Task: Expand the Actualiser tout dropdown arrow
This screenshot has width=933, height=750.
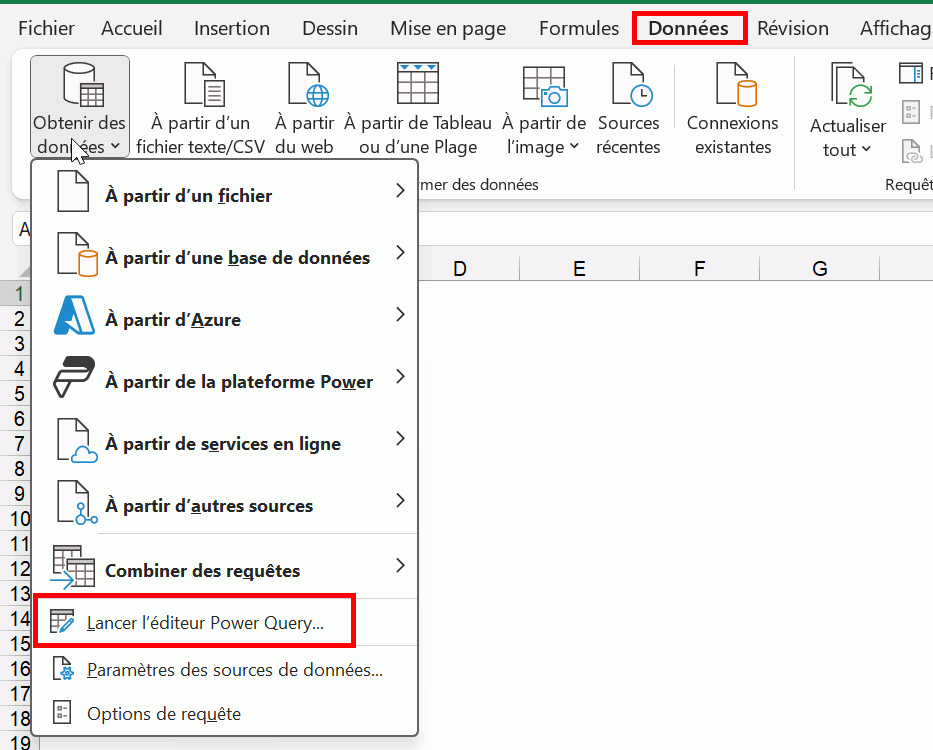Action: coord(866,150)
